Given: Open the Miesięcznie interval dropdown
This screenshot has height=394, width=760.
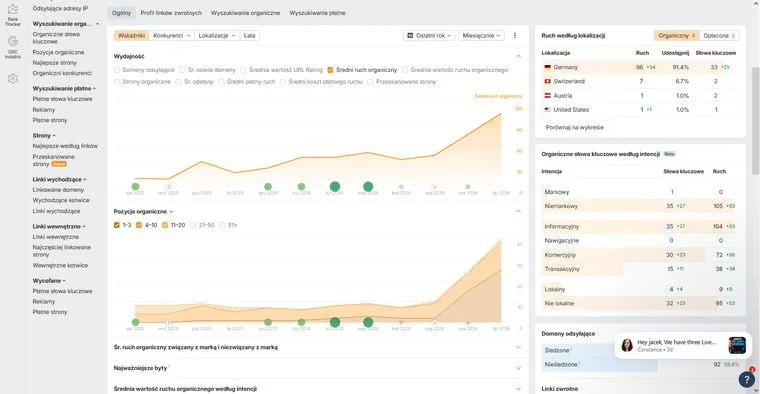Looking at the screenshot, I should (x=481, y=35).
